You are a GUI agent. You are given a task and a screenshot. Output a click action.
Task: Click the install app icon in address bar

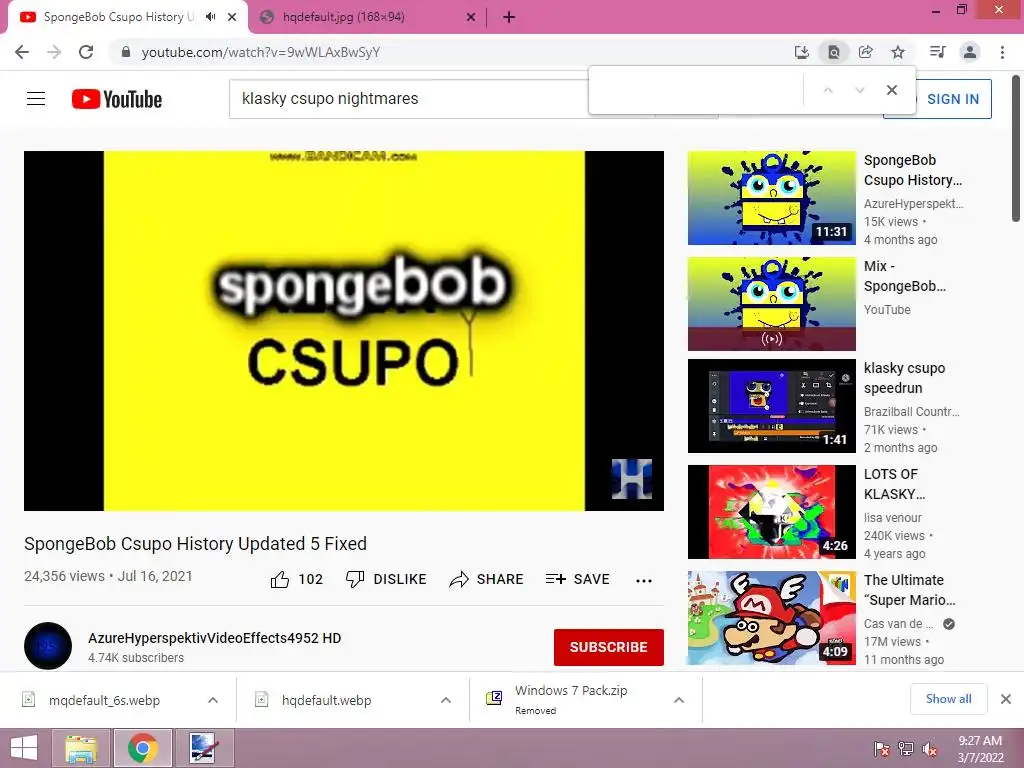(801, 52)
